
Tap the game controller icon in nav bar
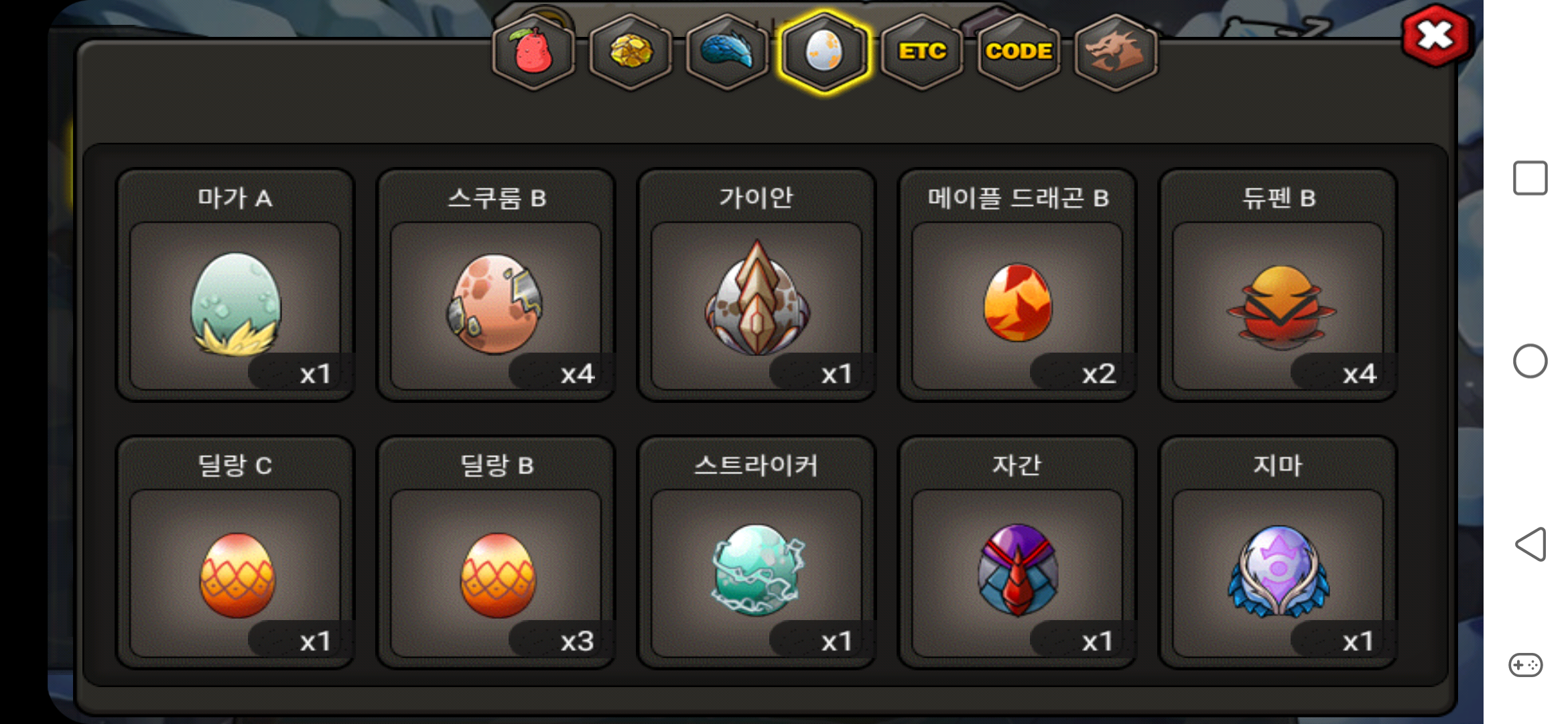click(x=1526, y=665)
